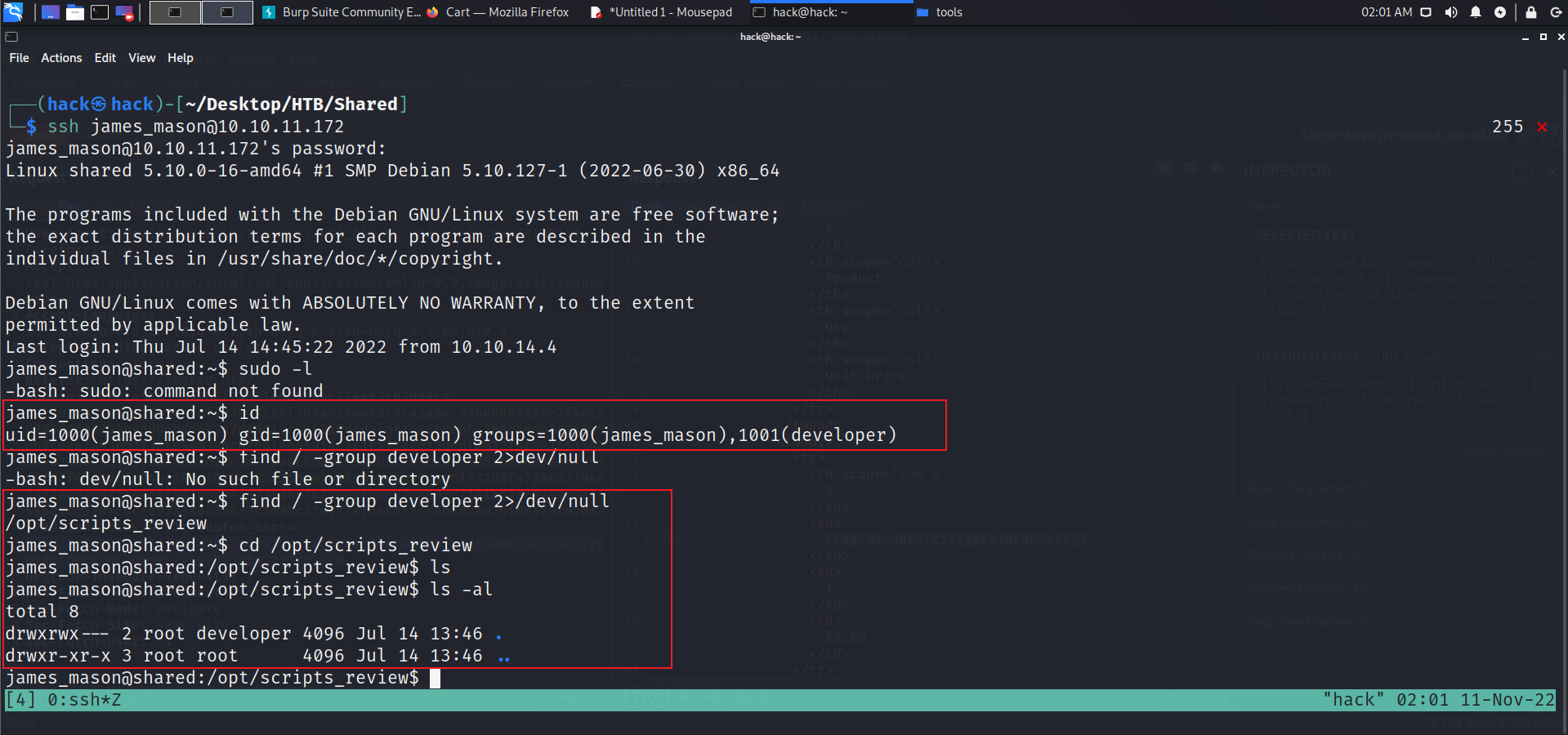Switch to the first workspace
This screenshot has height=735, width=1568.
click(x=175, y=12)
